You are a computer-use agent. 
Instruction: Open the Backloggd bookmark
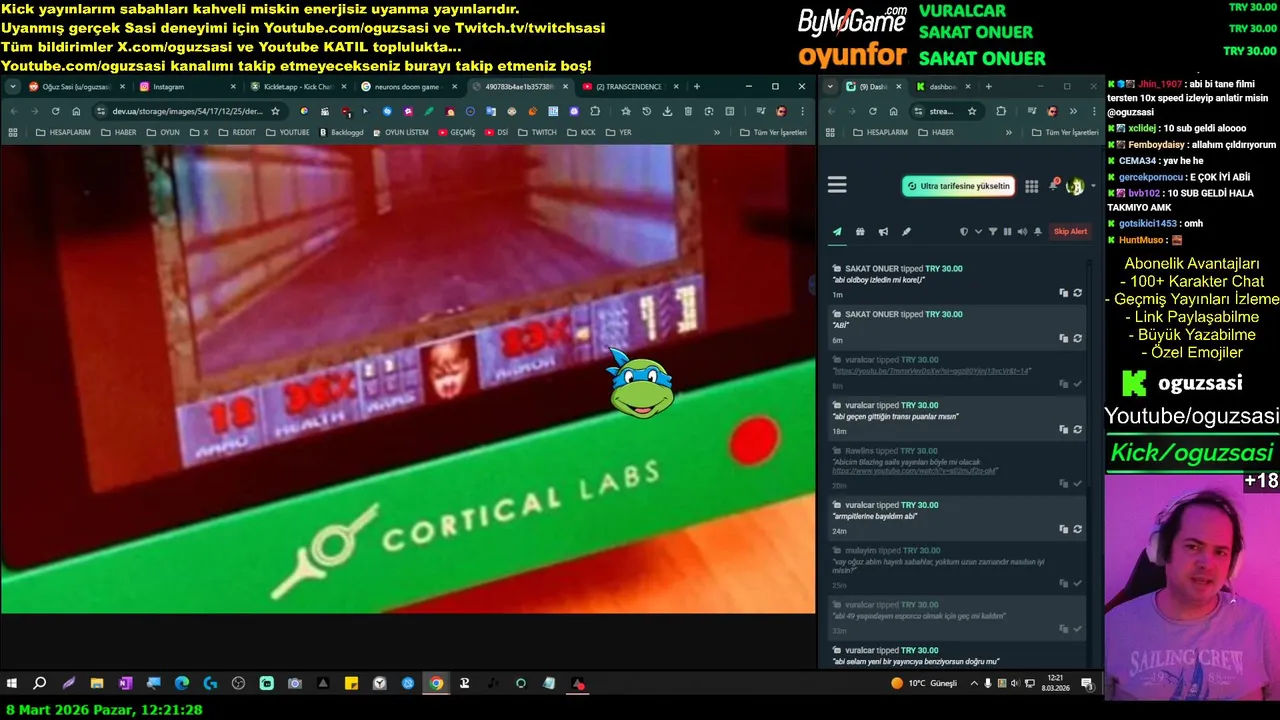[x=341, y=132]
